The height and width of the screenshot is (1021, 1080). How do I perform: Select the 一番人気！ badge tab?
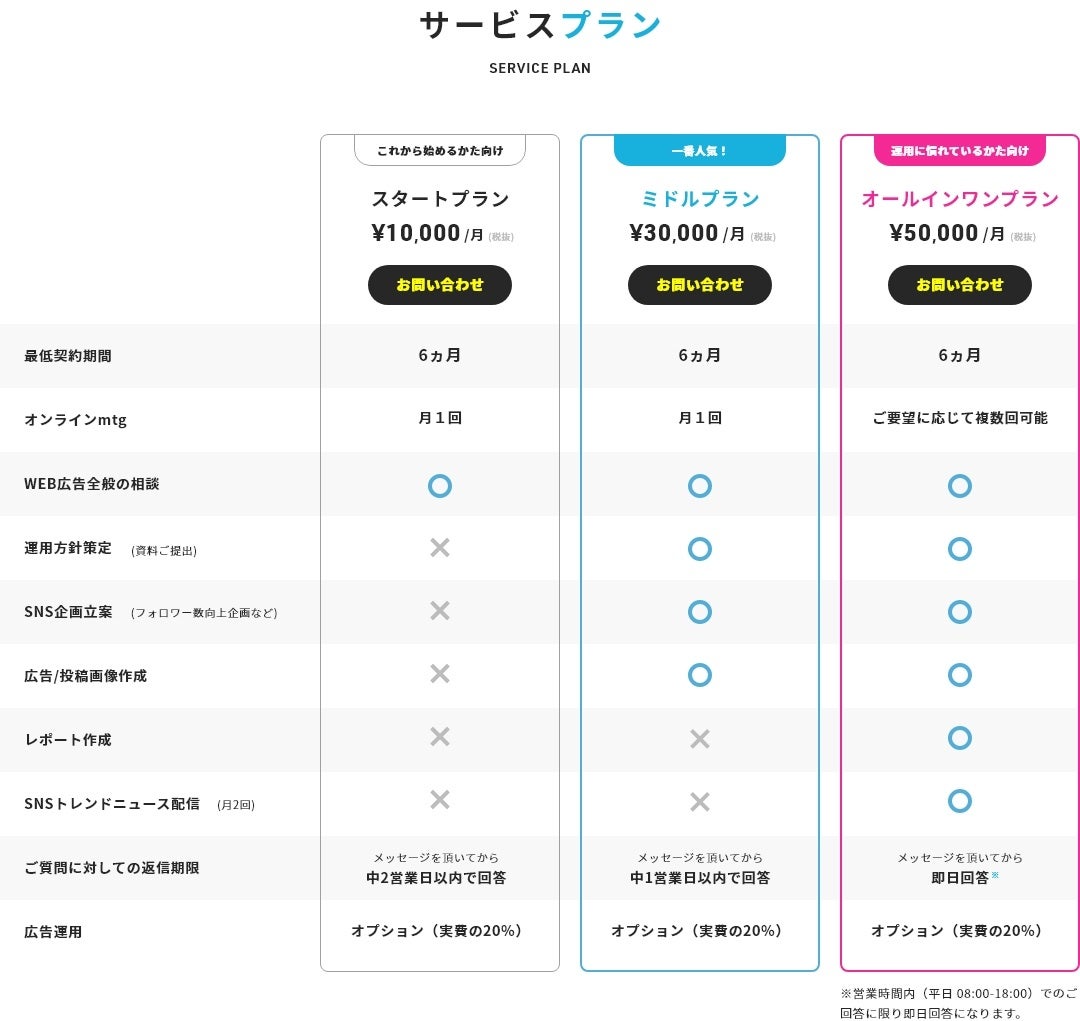coord(700,151)
